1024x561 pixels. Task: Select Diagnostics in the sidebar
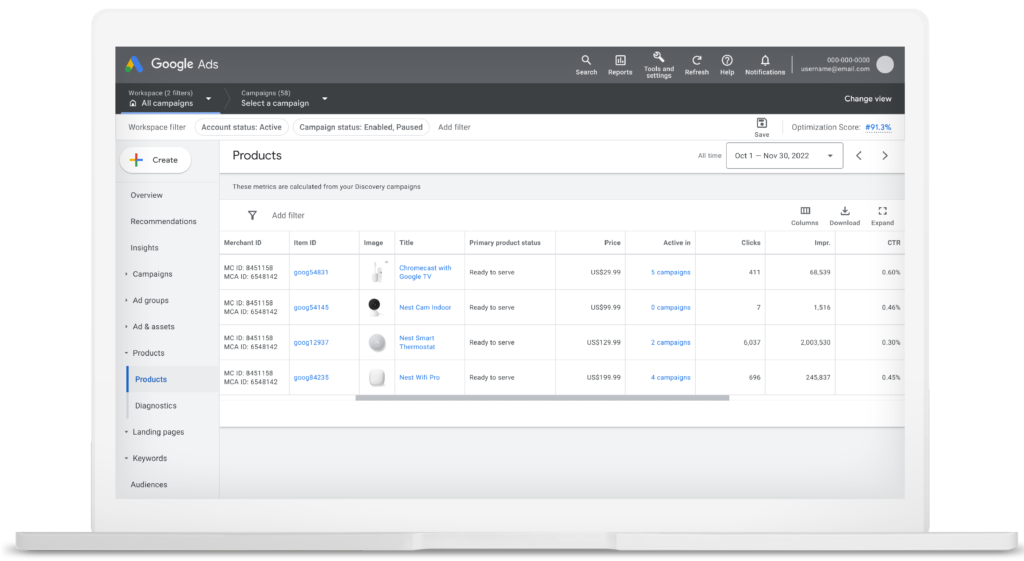tap(156, 406)
